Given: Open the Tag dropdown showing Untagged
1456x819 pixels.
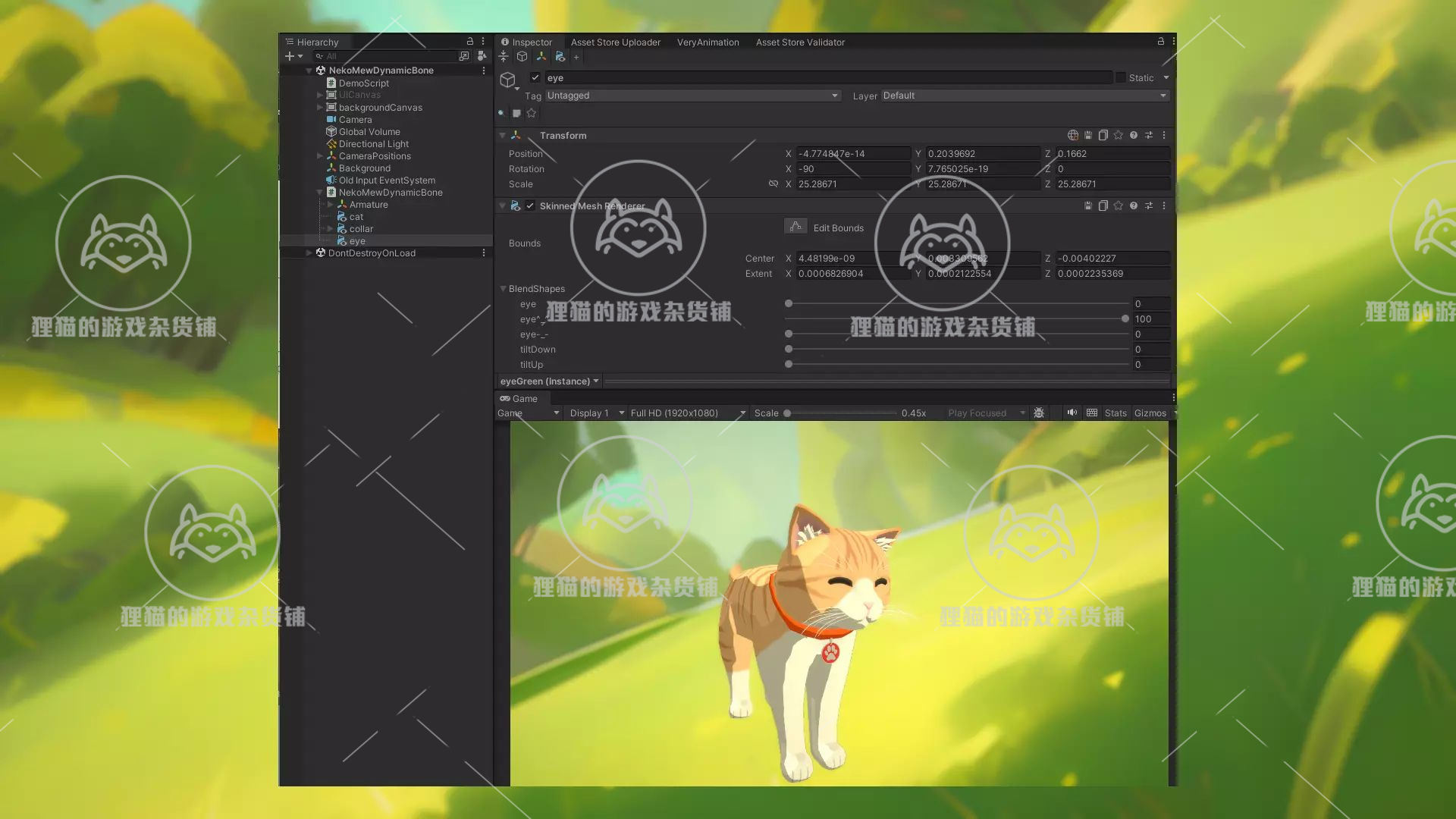Looking at the screenshot, I should pyautogui.click(x=692, y=96).
